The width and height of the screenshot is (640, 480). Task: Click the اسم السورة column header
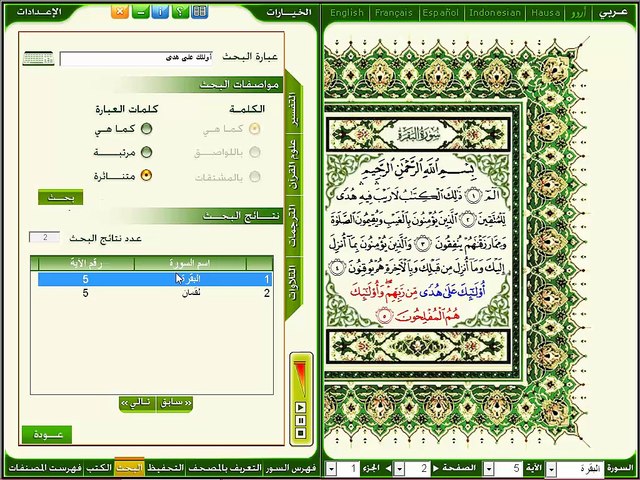tap(190, 263)
